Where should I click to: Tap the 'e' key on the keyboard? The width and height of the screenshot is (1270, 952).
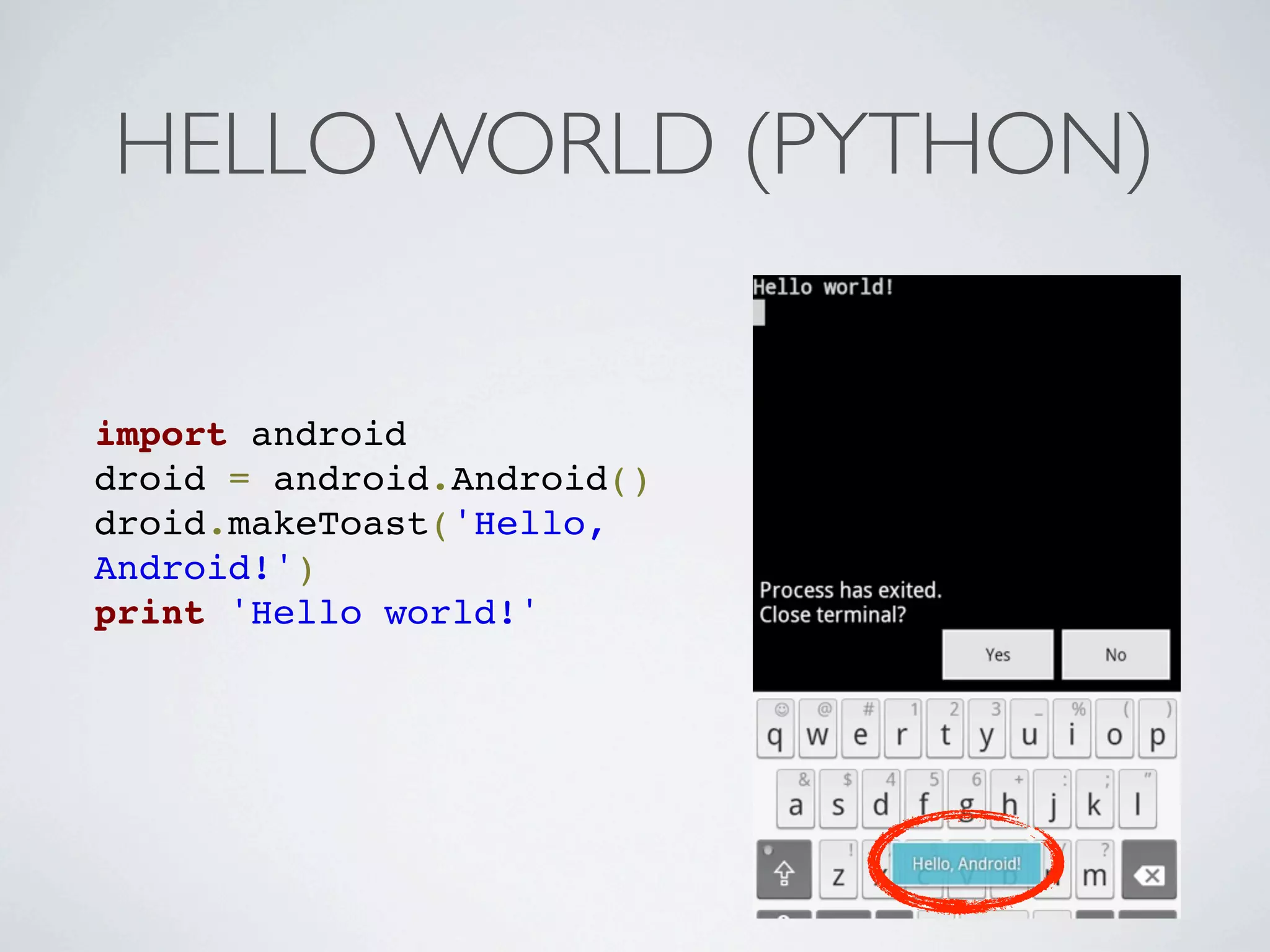pos(860,729)
